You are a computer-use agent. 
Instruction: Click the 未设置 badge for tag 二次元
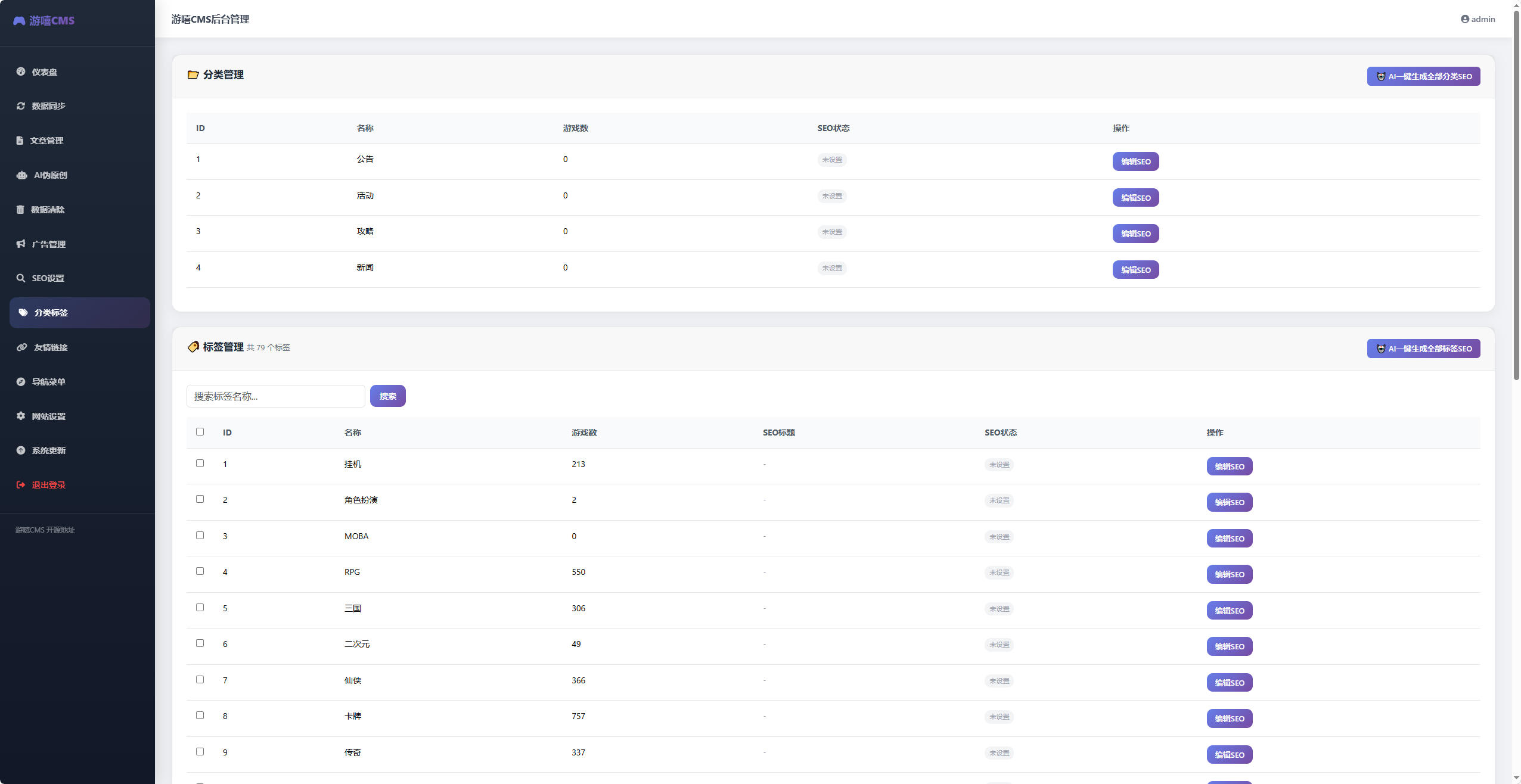point(999,645)
